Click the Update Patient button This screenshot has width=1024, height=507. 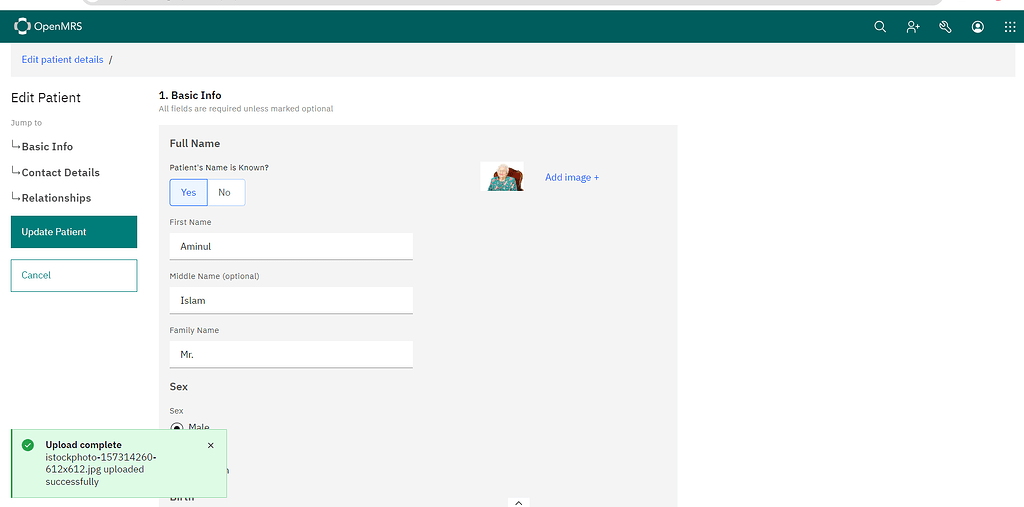73,232
